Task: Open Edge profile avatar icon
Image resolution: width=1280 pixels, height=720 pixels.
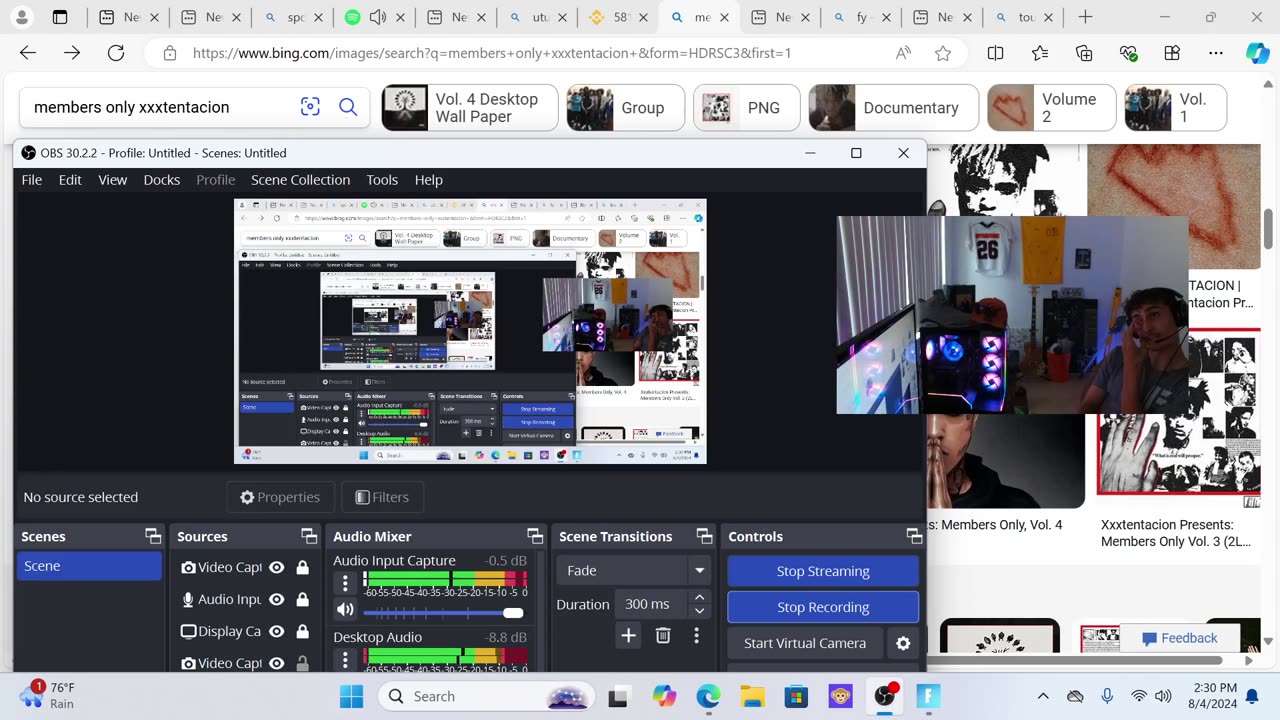Action: (22, 17)
